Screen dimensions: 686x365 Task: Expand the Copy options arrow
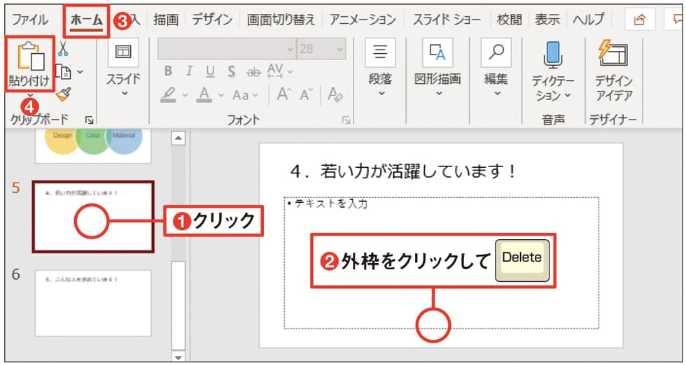(80, 72)
